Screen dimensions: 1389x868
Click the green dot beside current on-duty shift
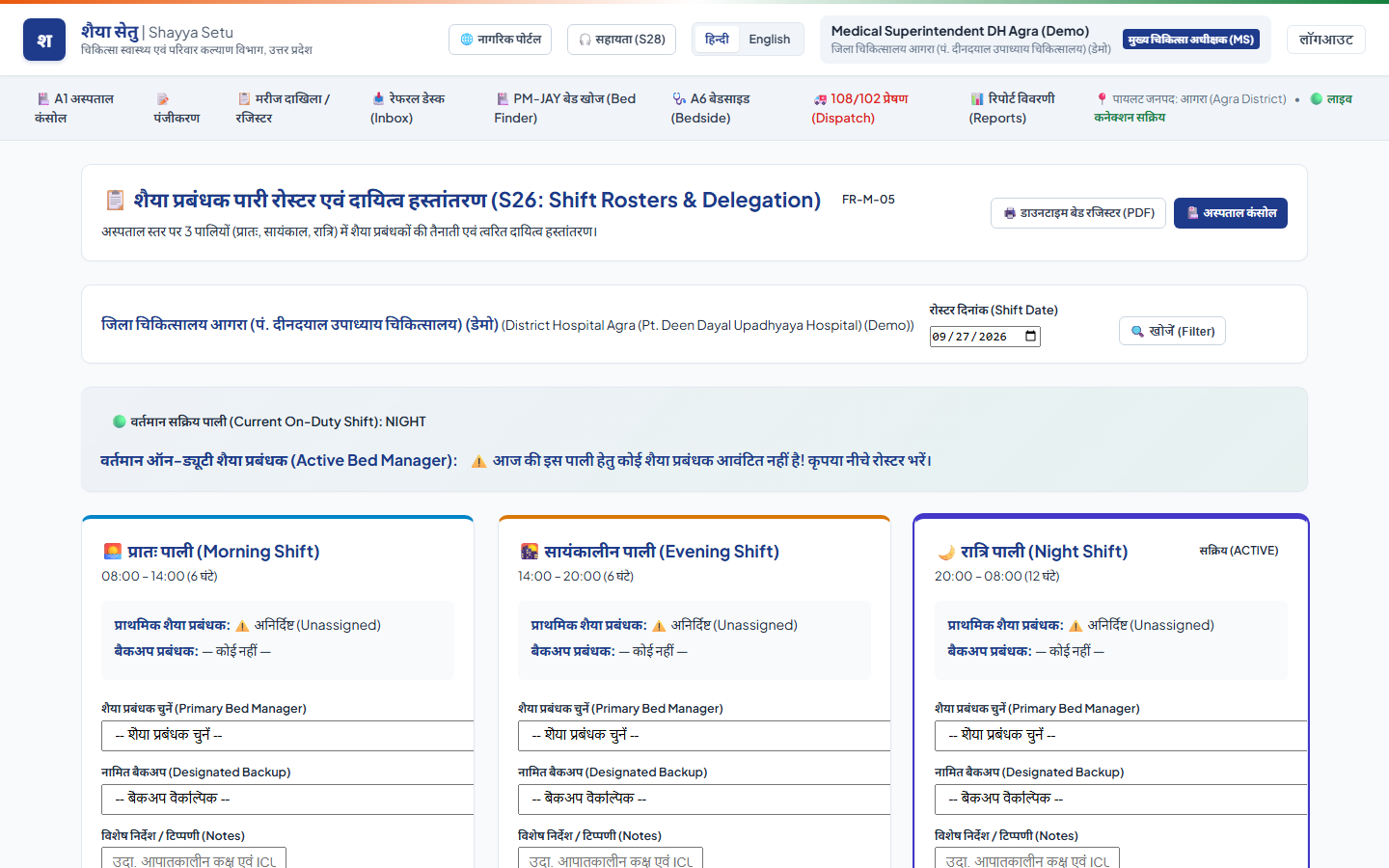(120, 421)
